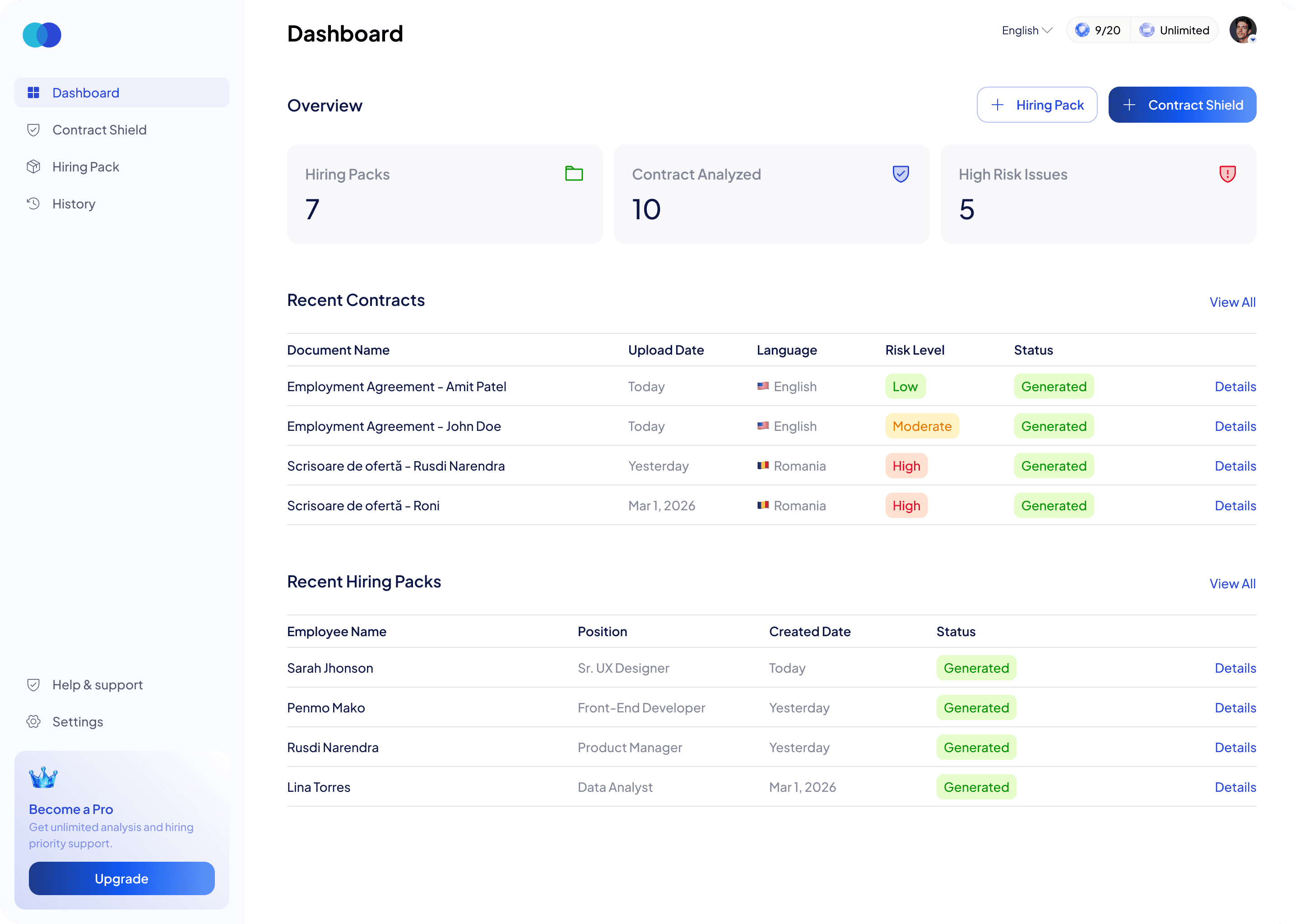Open Details for Scrisoare de ofertă – Roni
The image size is (1300, 924).
[1235, 506]
